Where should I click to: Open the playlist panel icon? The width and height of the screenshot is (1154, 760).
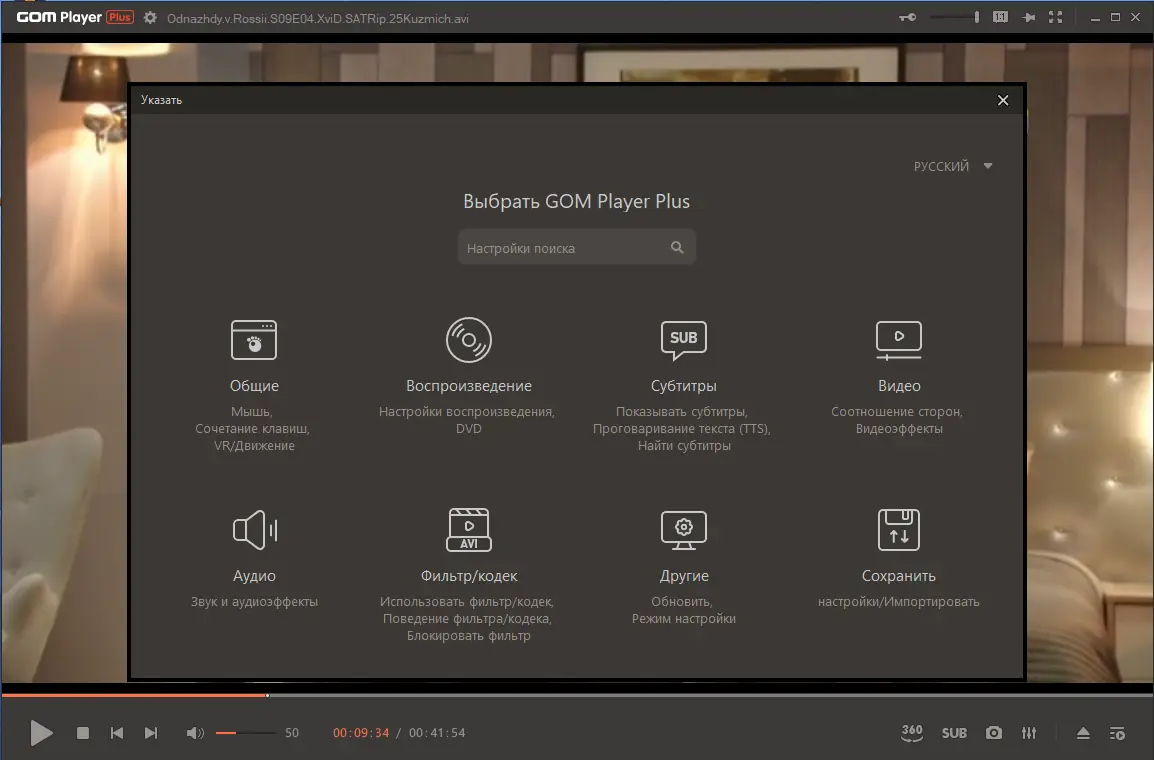pos(1117,733)
